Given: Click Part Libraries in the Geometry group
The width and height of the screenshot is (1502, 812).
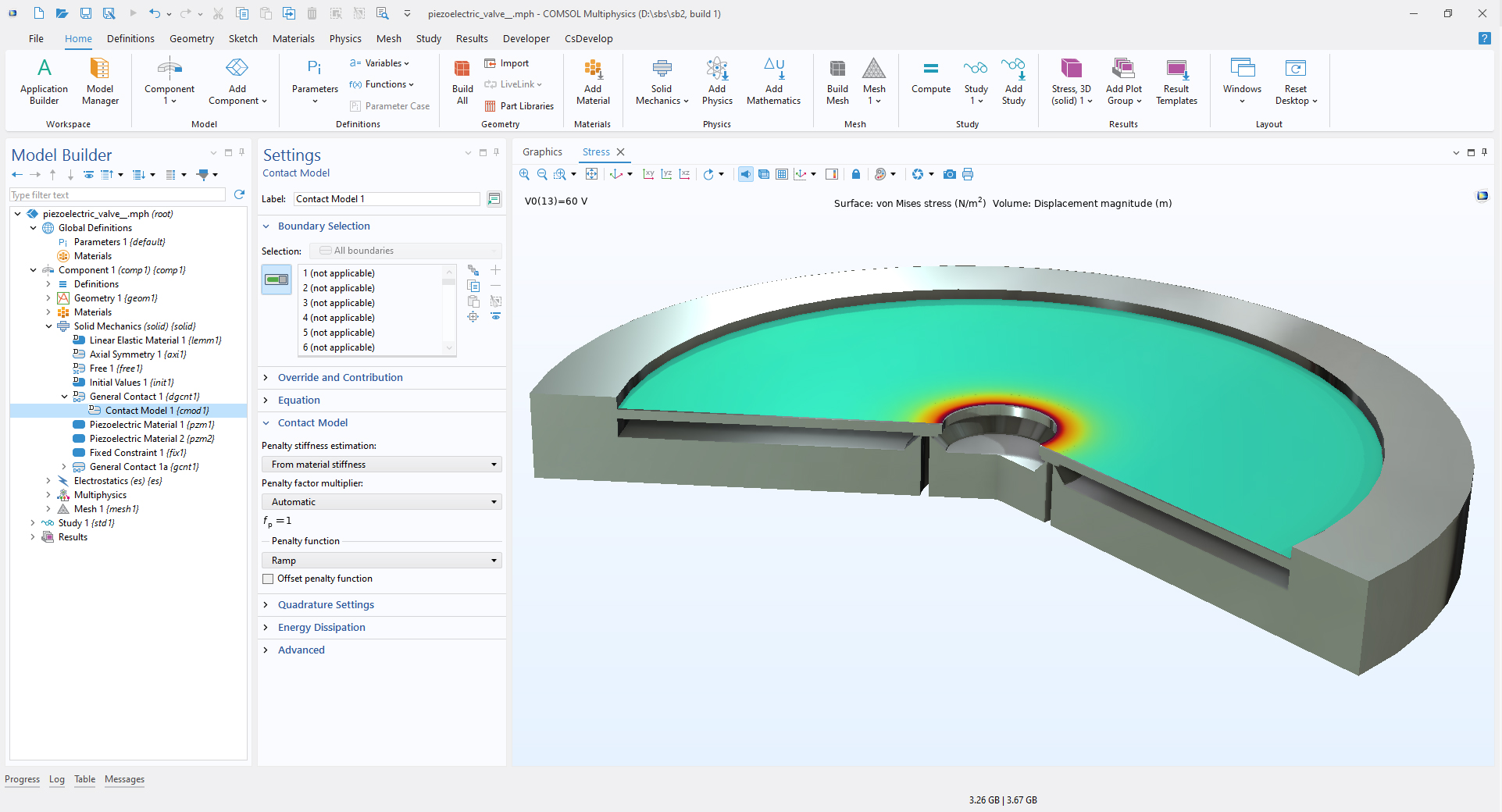Looking at the screenshot, I should pos(519,106).
